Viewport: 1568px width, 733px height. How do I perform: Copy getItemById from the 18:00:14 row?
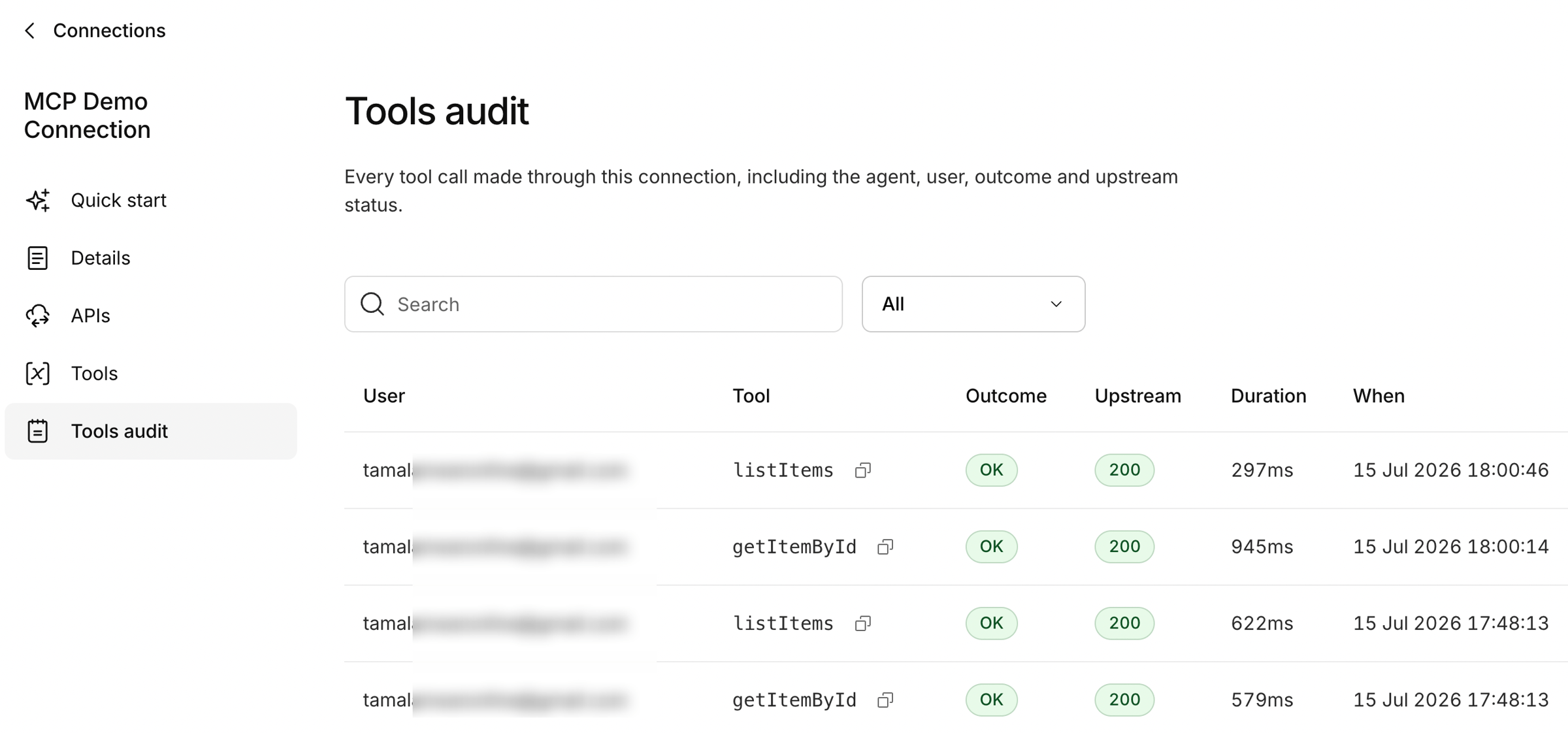tap(885, 547)
